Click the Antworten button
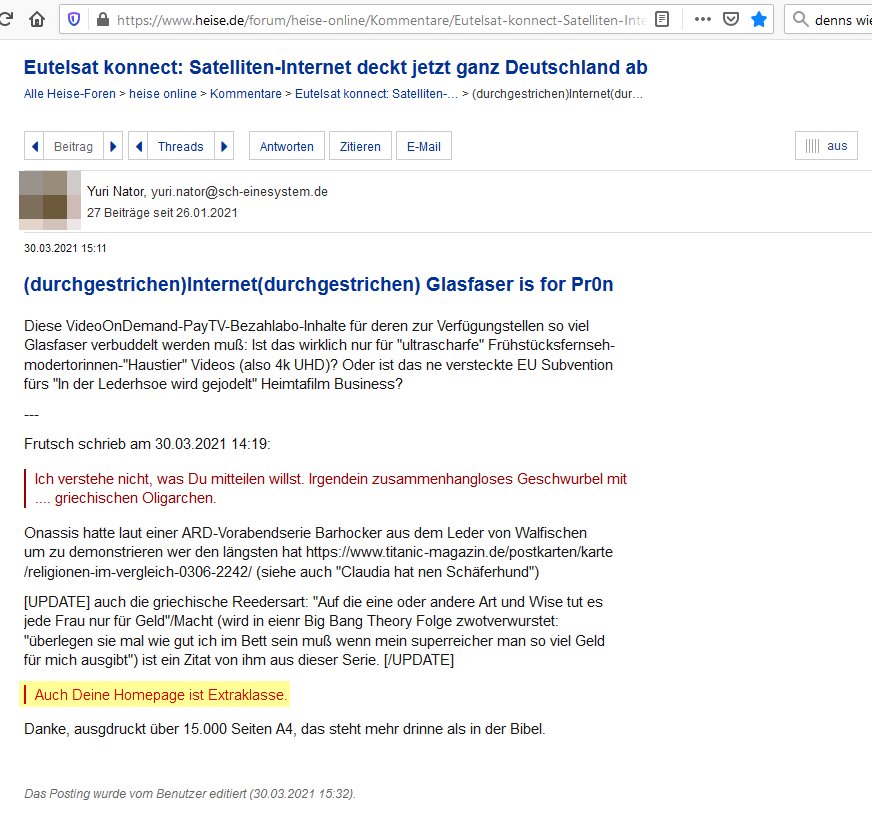Viewport: 872px width, 824px height. point(286,146)
